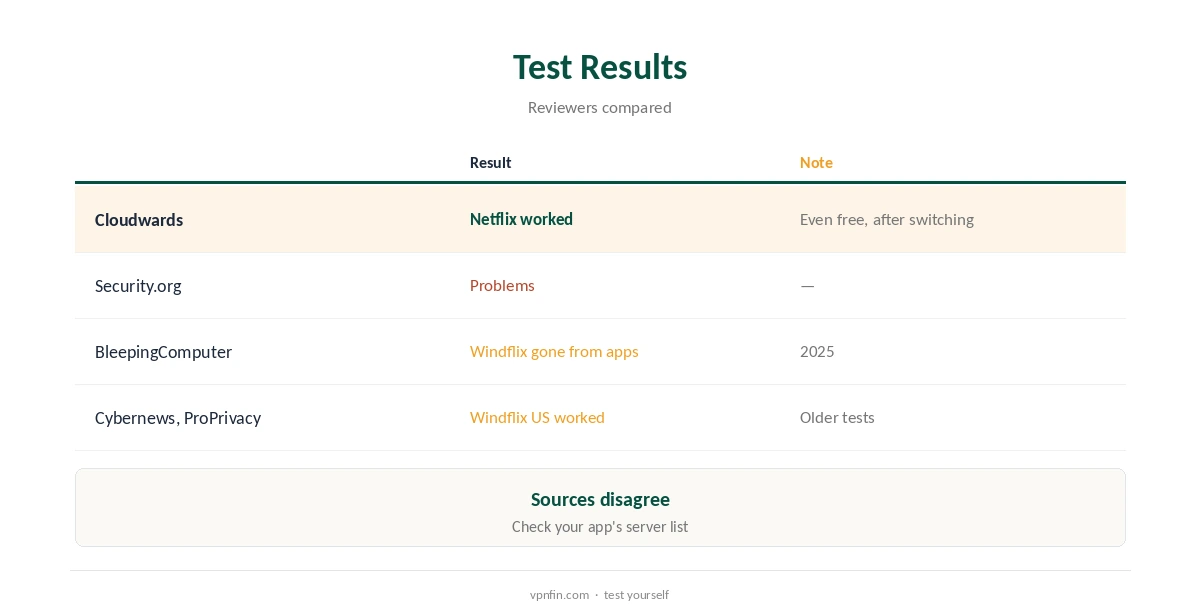
Task: Click the "2025" note cell
Action: (817, 351)
